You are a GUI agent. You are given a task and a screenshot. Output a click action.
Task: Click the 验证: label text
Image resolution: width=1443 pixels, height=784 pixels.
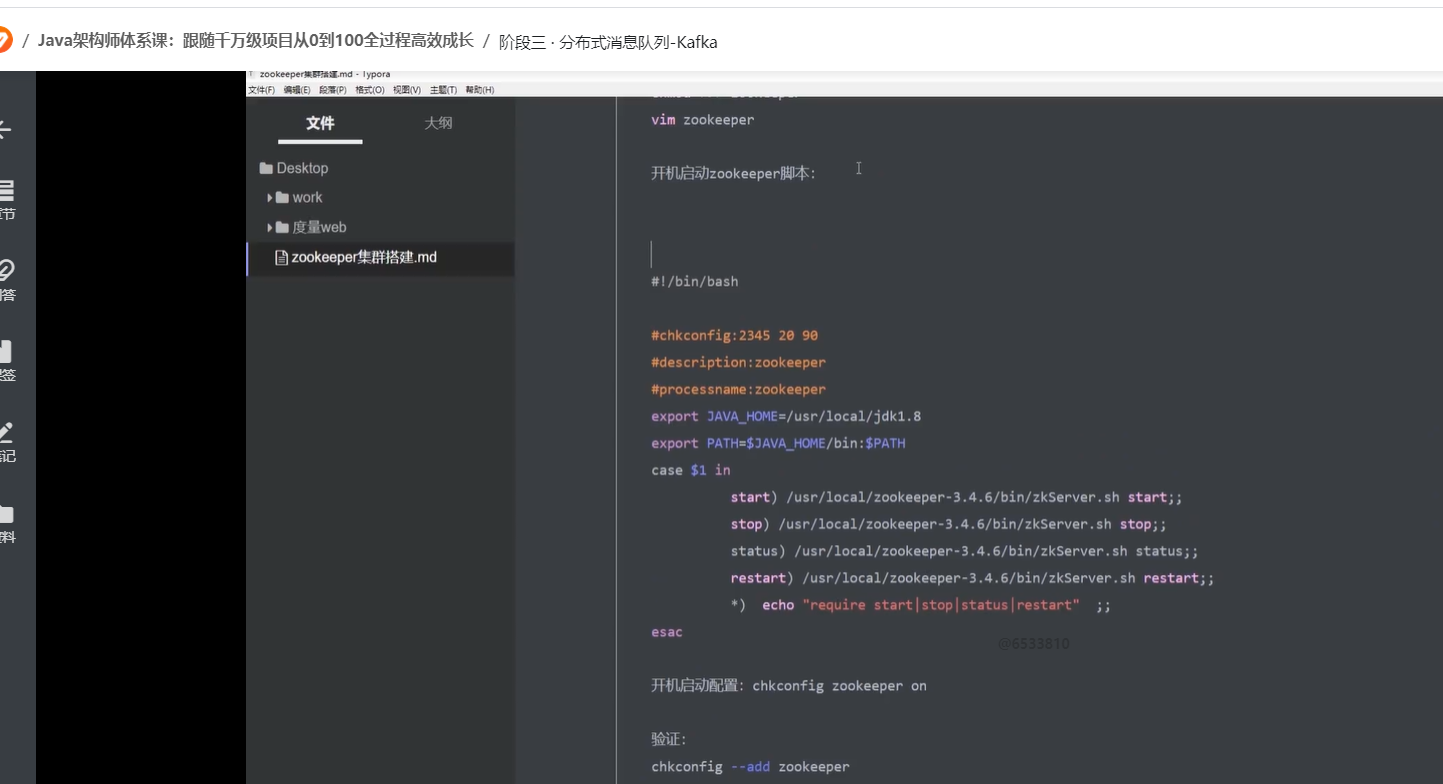[669, 740]
